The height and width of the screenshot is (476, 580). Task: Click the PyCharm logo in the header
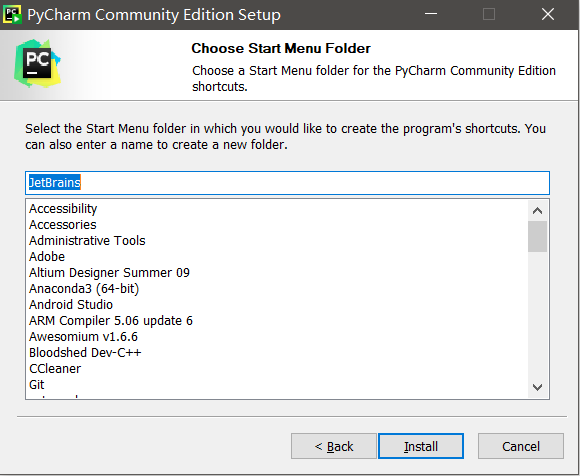coord(37,64)
